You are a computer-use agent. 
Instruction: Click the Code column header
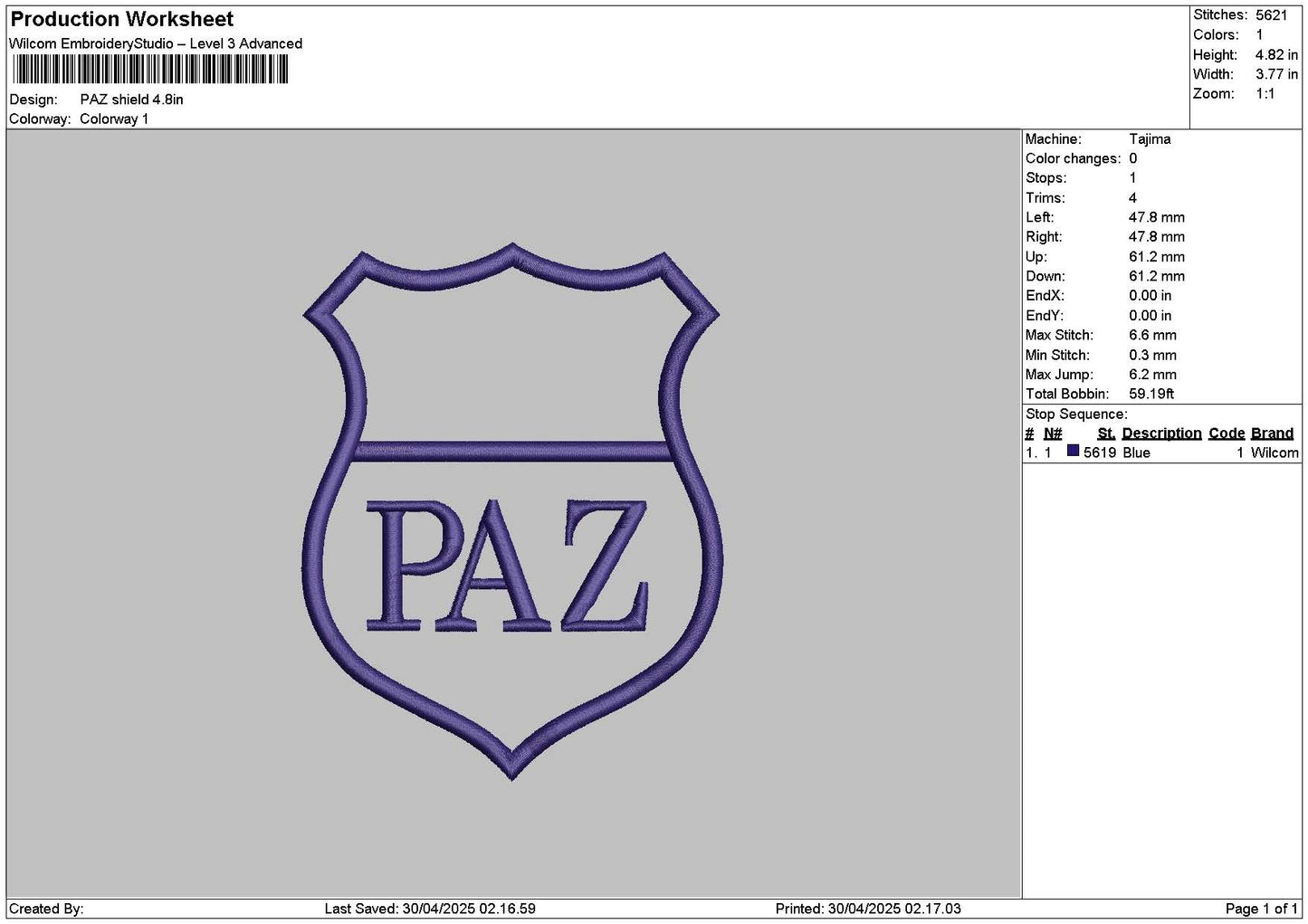click(1227, 433)
